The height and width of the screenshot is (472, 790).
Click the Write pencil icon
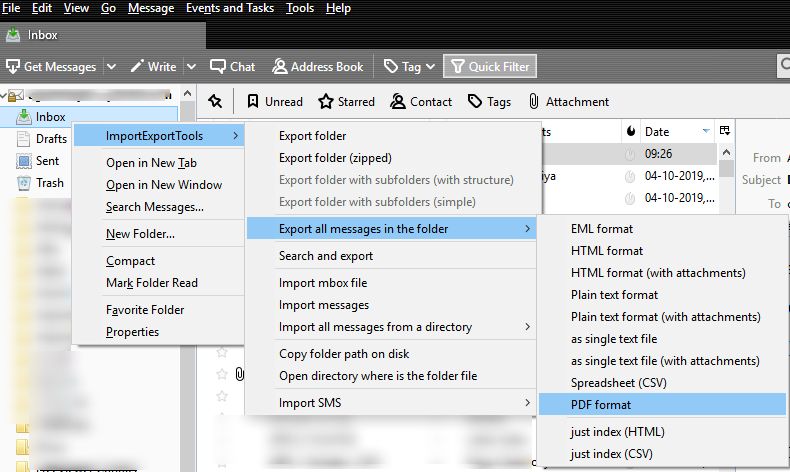pyautogui.click(x=137, y=66)
